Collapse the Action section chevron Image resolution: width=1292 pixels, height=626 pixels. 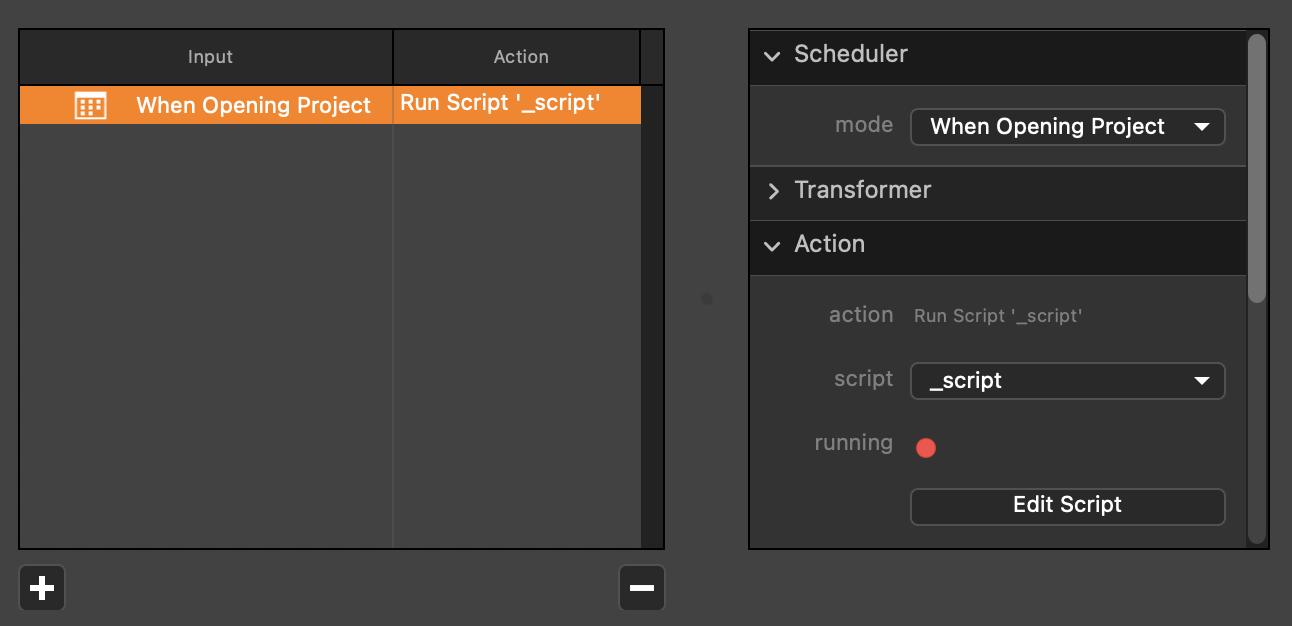772,246
